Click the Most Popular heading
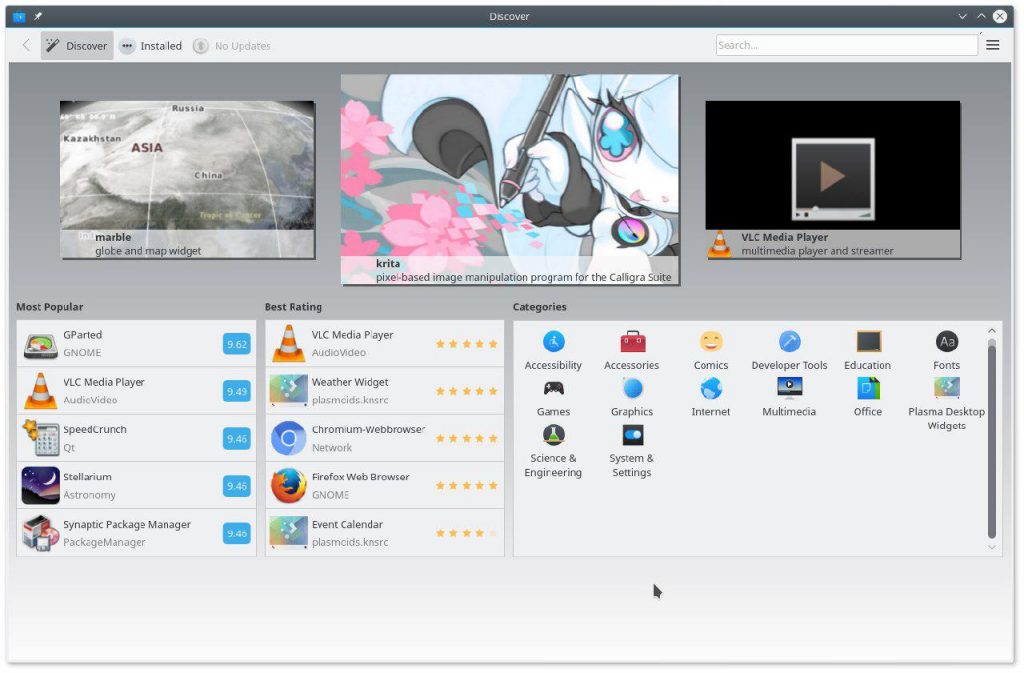 pos(50,307)
